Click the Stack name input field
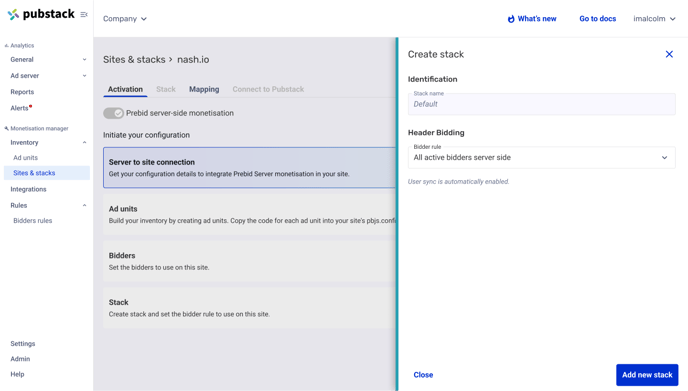The image size is (688, 391). [541, 104]
